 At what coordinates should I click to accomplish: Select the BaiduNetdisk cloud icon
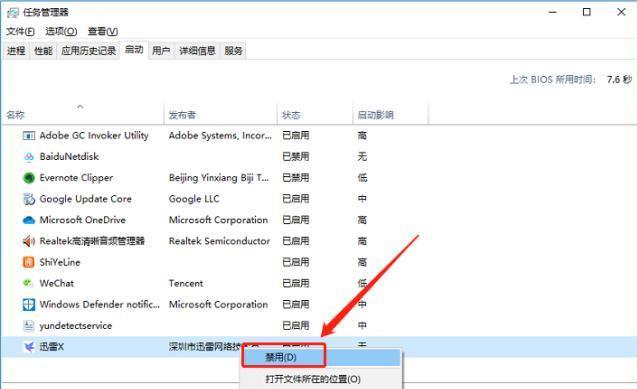coord(28,157)
